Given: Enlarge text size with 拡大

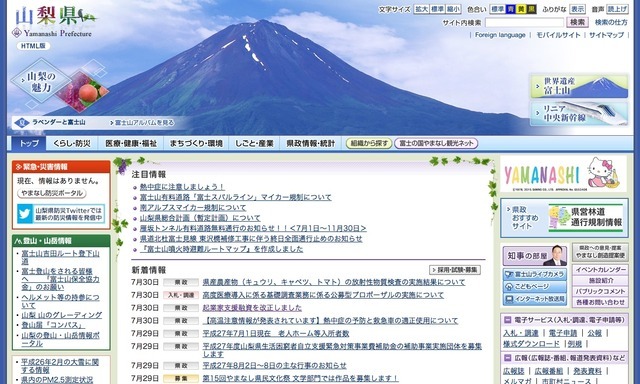Looking at the screenshot, I should tap(422, 9).
